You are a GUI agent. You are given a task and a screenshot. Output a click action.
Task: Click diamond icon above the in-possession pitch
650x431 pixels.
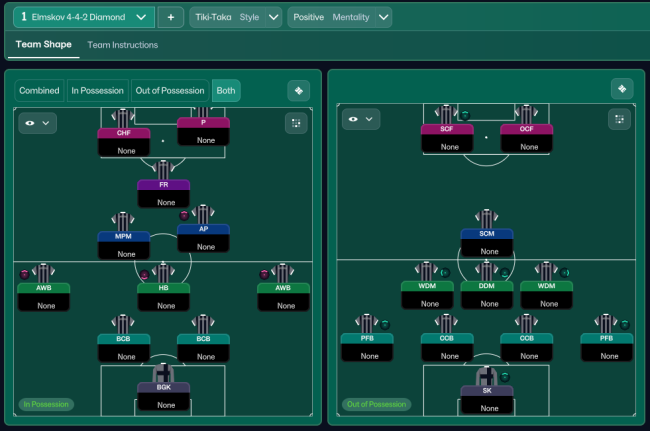pos(299,90)
